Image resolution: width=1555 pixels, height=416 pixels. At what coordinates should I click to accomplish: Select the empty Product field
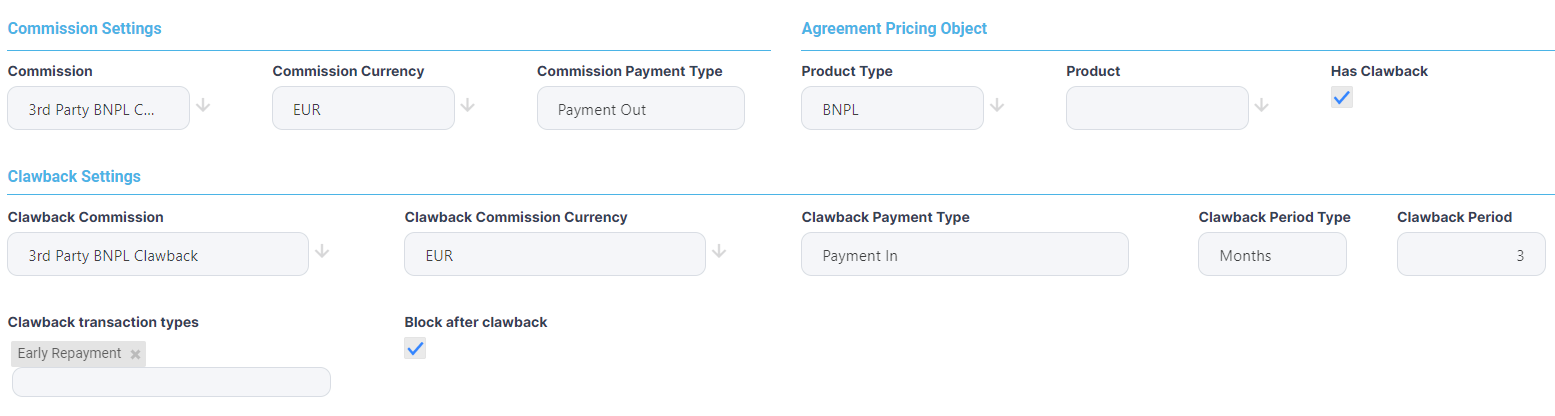pyautogui.click(x=1157, y=109)
